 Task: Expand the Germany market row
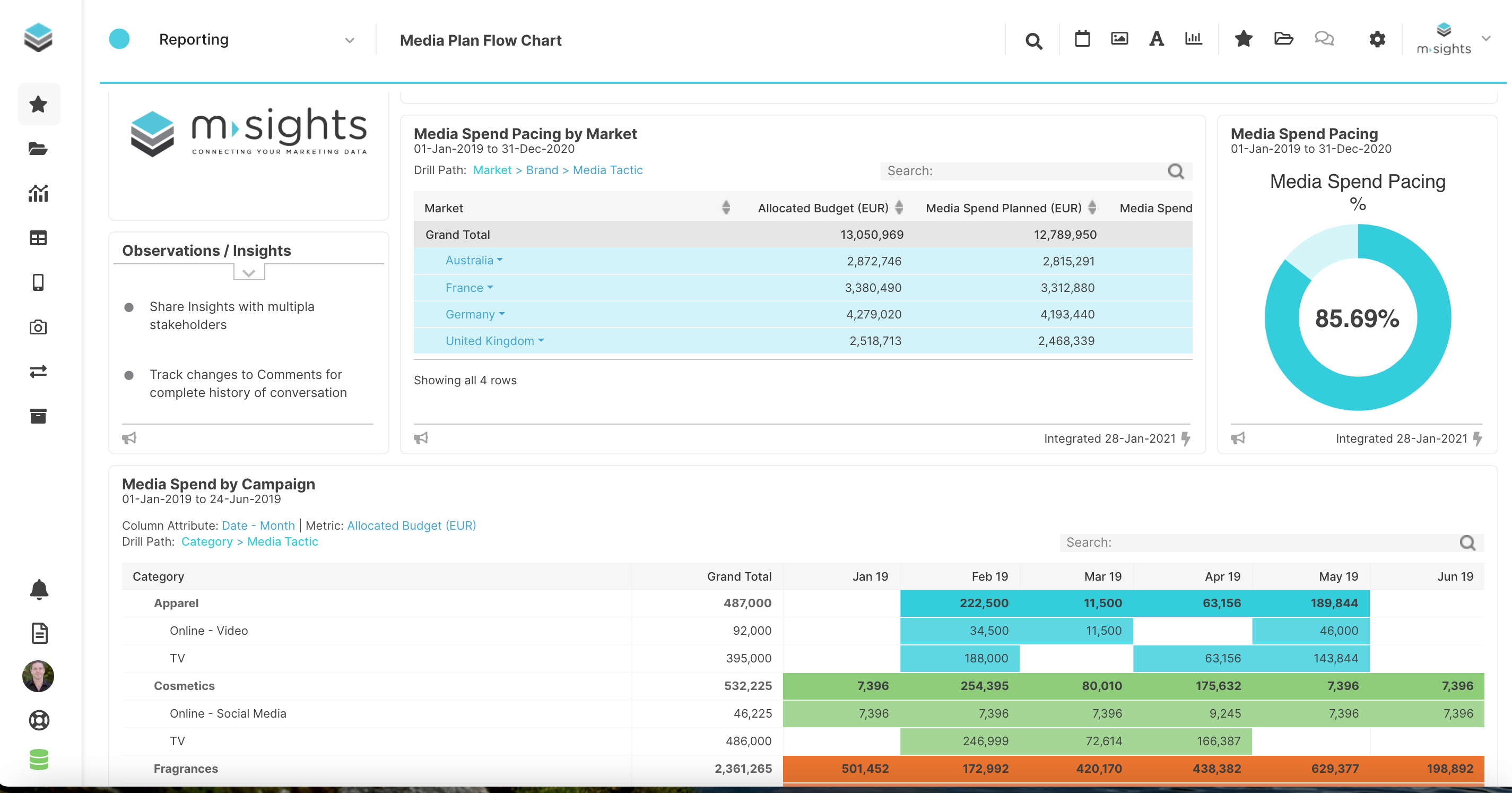502,314
